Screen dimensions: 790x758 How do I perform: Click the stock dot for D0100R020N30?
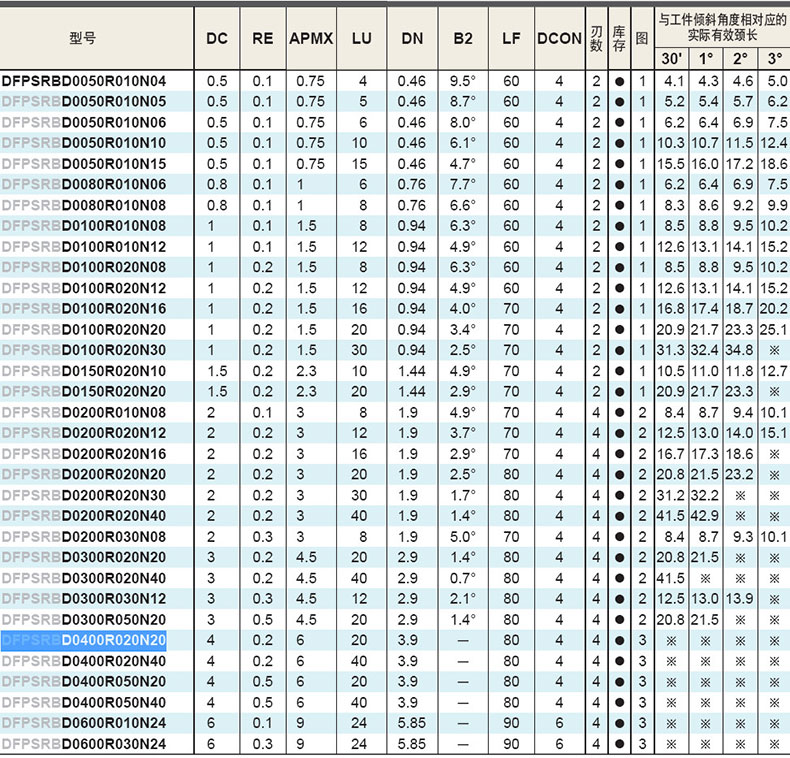pyautogui.click(x=619, y=350)
